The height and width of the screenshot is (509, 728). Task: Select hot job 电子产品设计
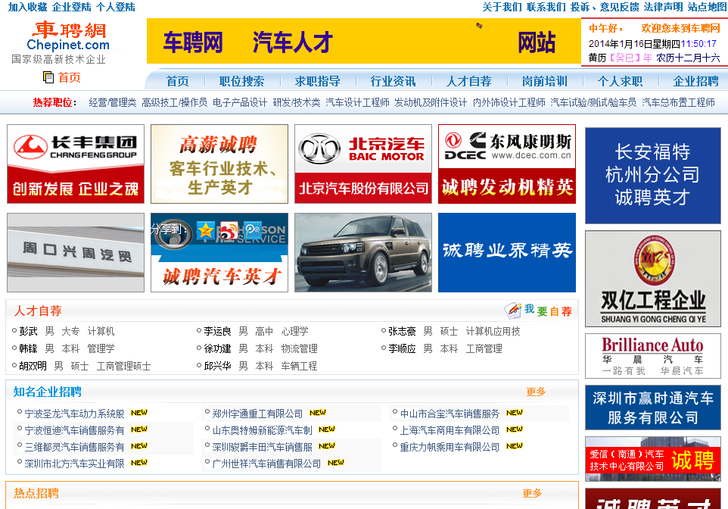pyautogui.click(x=240, y=103)
